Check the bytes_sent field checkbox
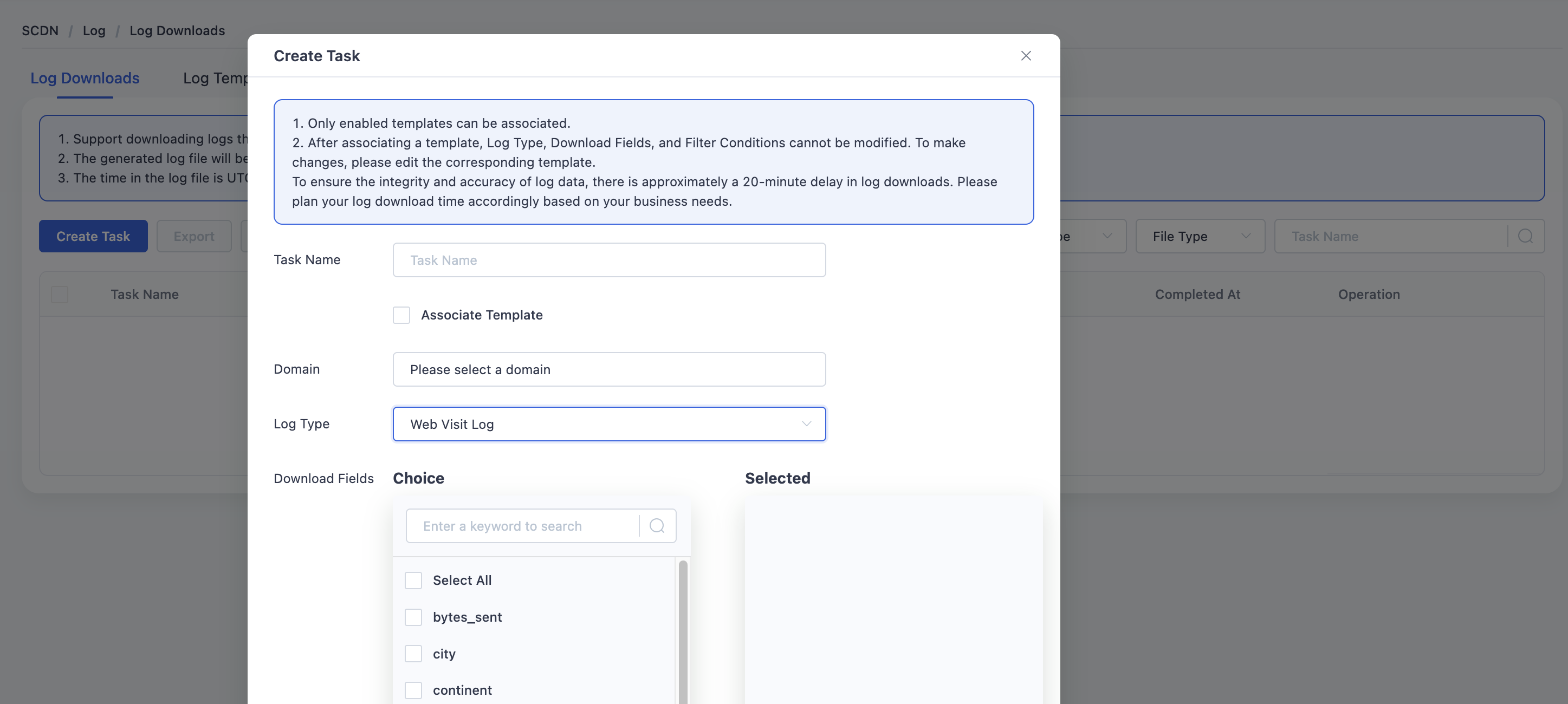The width and height of the screenshot is (1568, 704). click(413, 617)
